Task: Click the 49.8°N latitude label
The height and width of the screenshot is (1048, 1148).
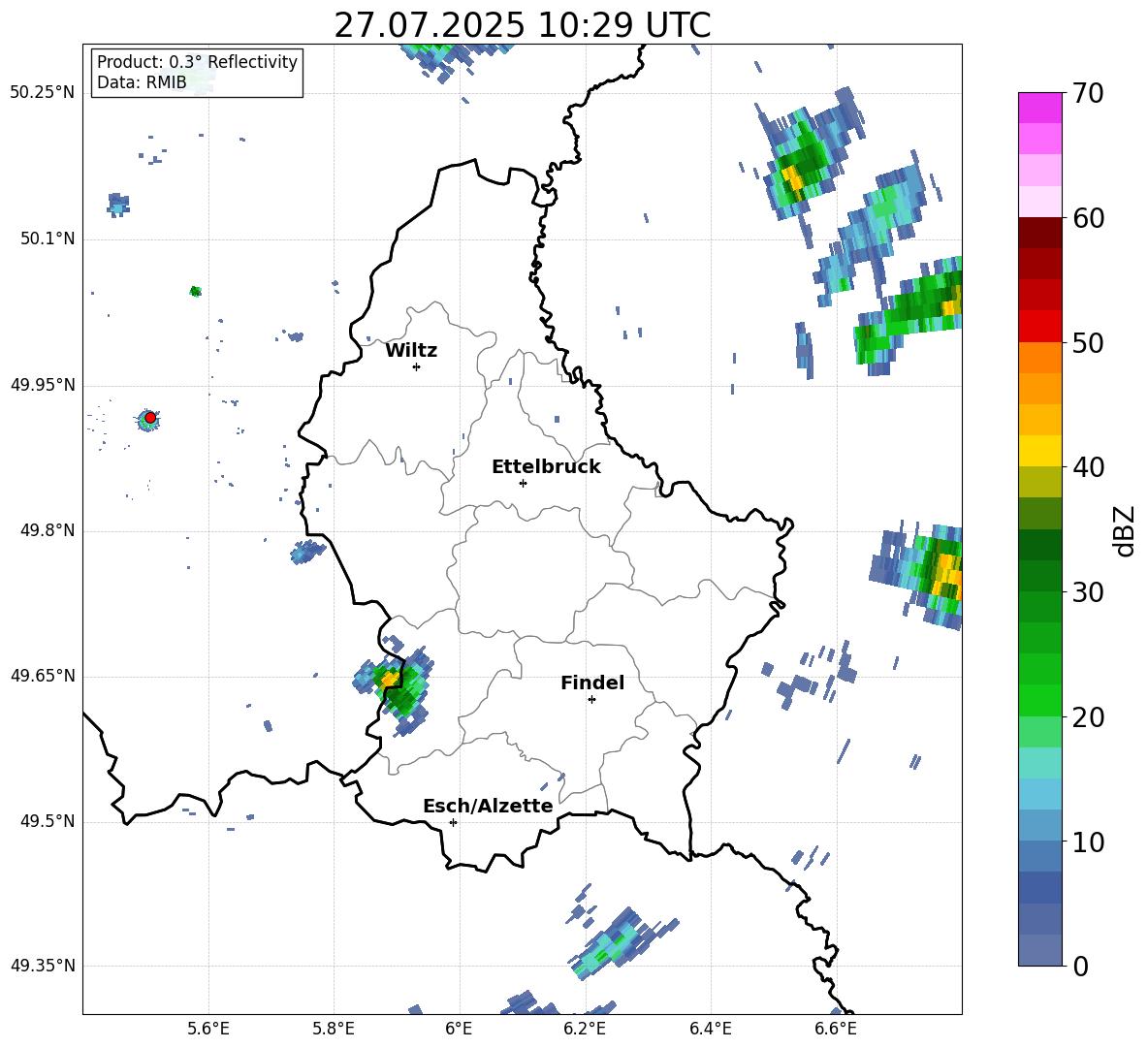Action: click(x=48, y=530)
